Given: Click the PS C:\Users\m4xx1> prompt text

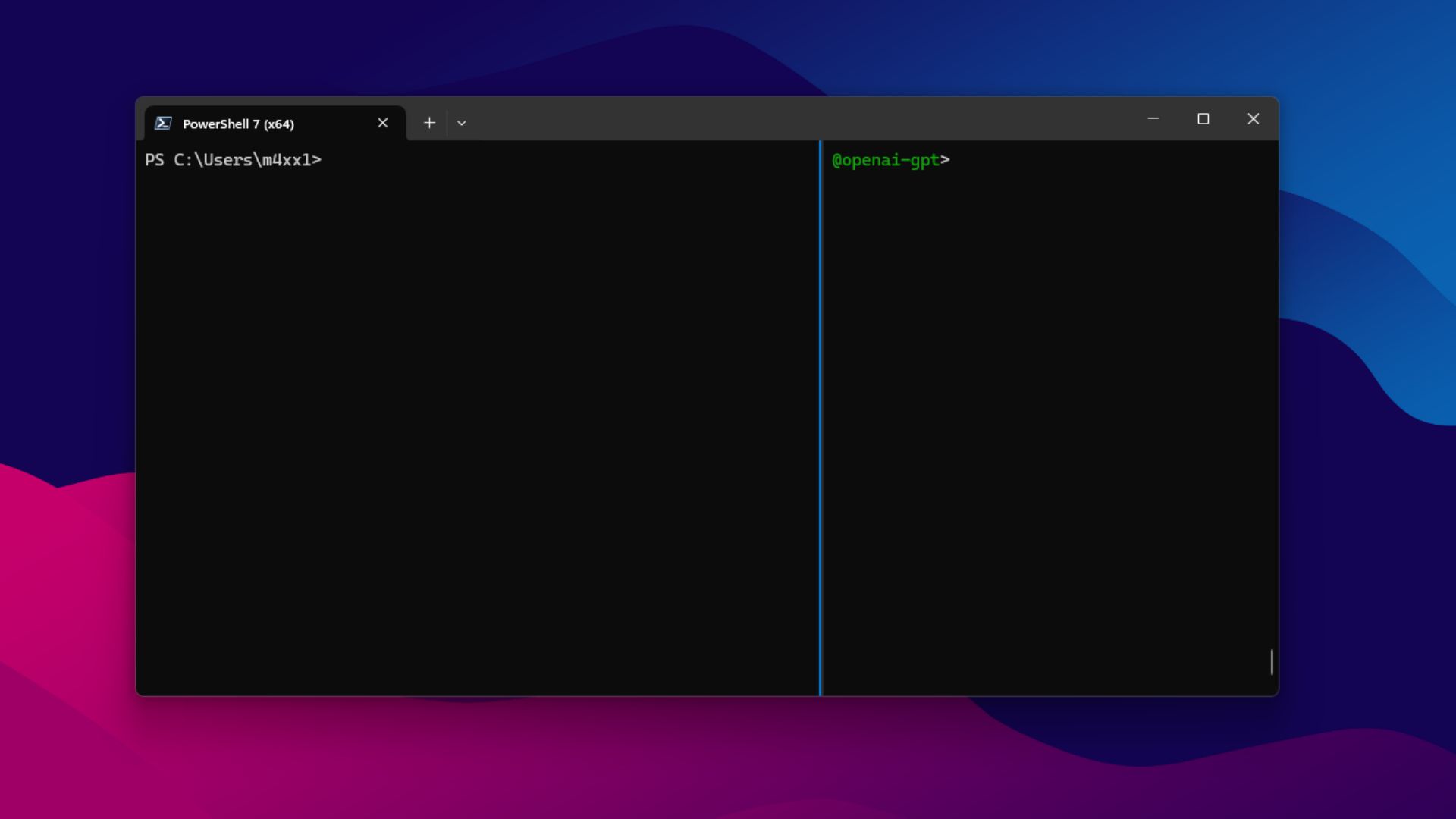Looking at the screenshot, I should 233,160.
